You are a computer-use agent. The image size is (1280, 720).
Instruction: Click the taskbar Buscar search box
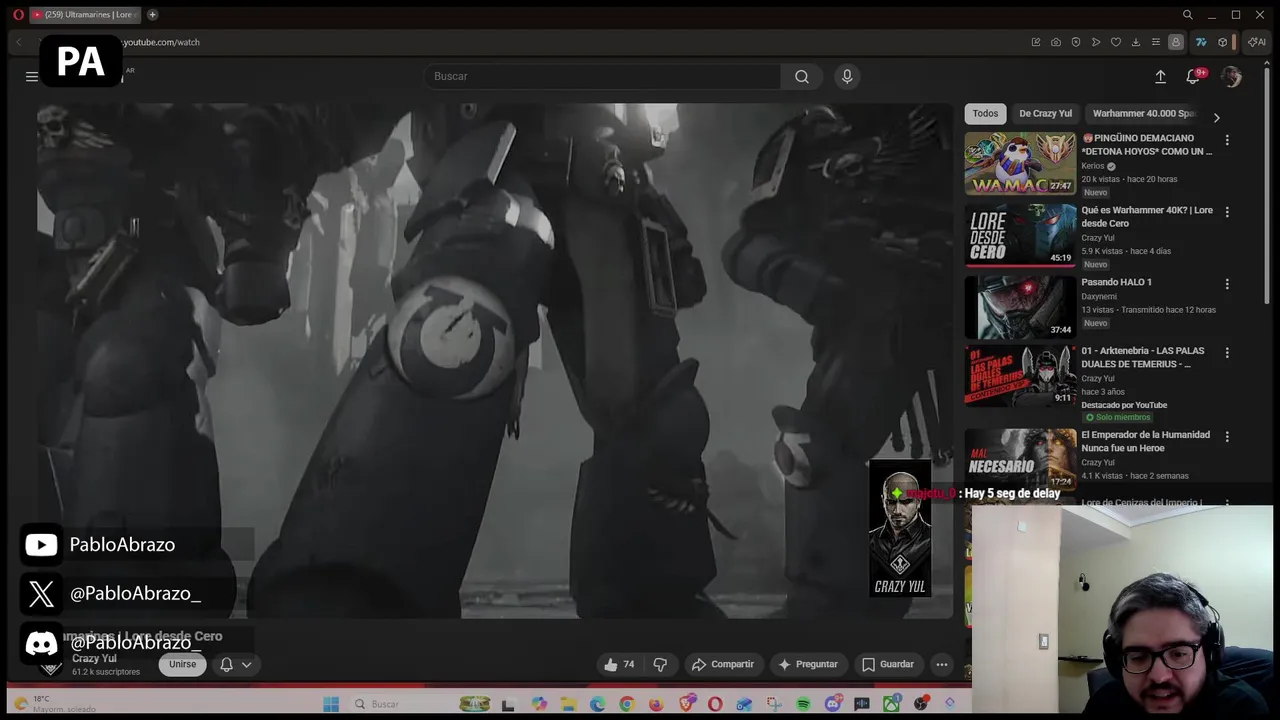[x=420, y=704]
